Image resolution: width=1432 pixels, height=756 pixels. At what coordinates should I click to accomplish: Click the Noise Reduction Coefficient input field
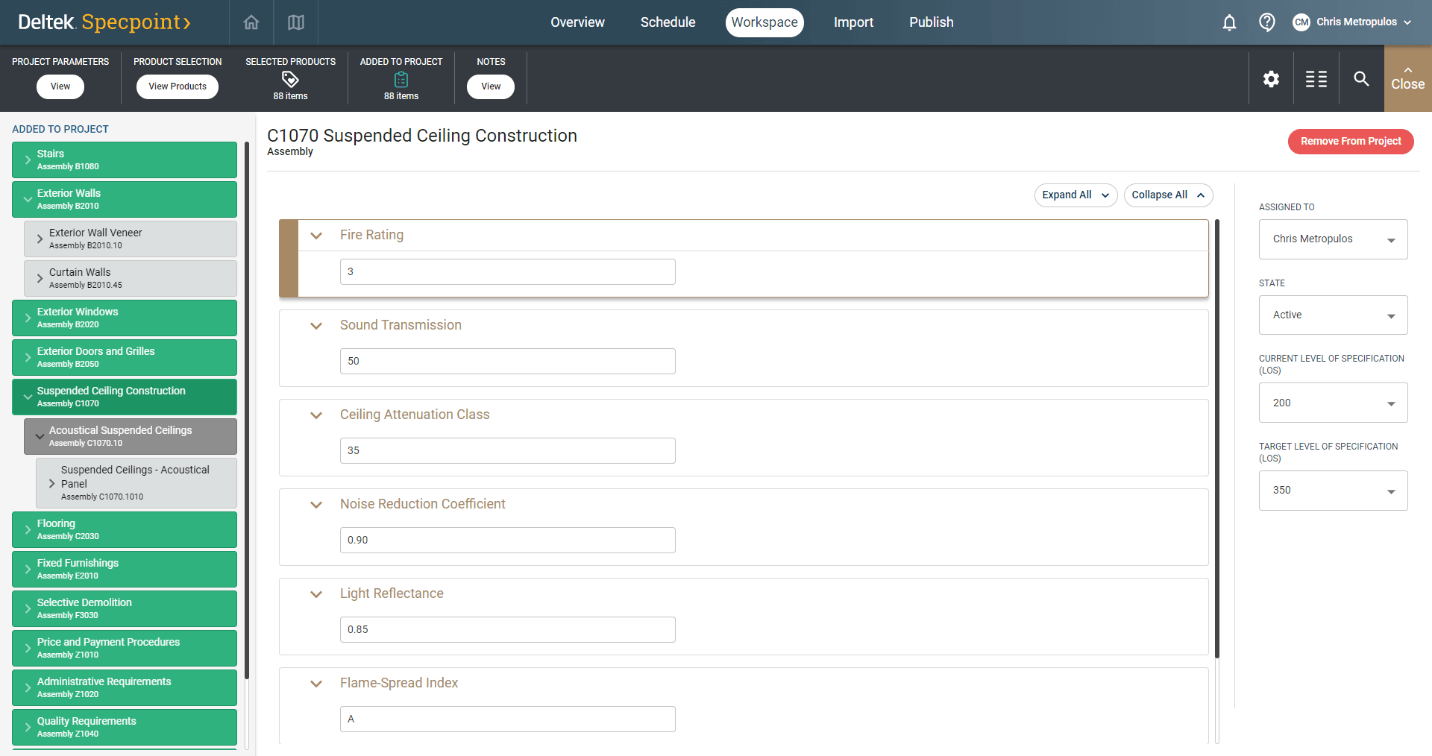507,540
